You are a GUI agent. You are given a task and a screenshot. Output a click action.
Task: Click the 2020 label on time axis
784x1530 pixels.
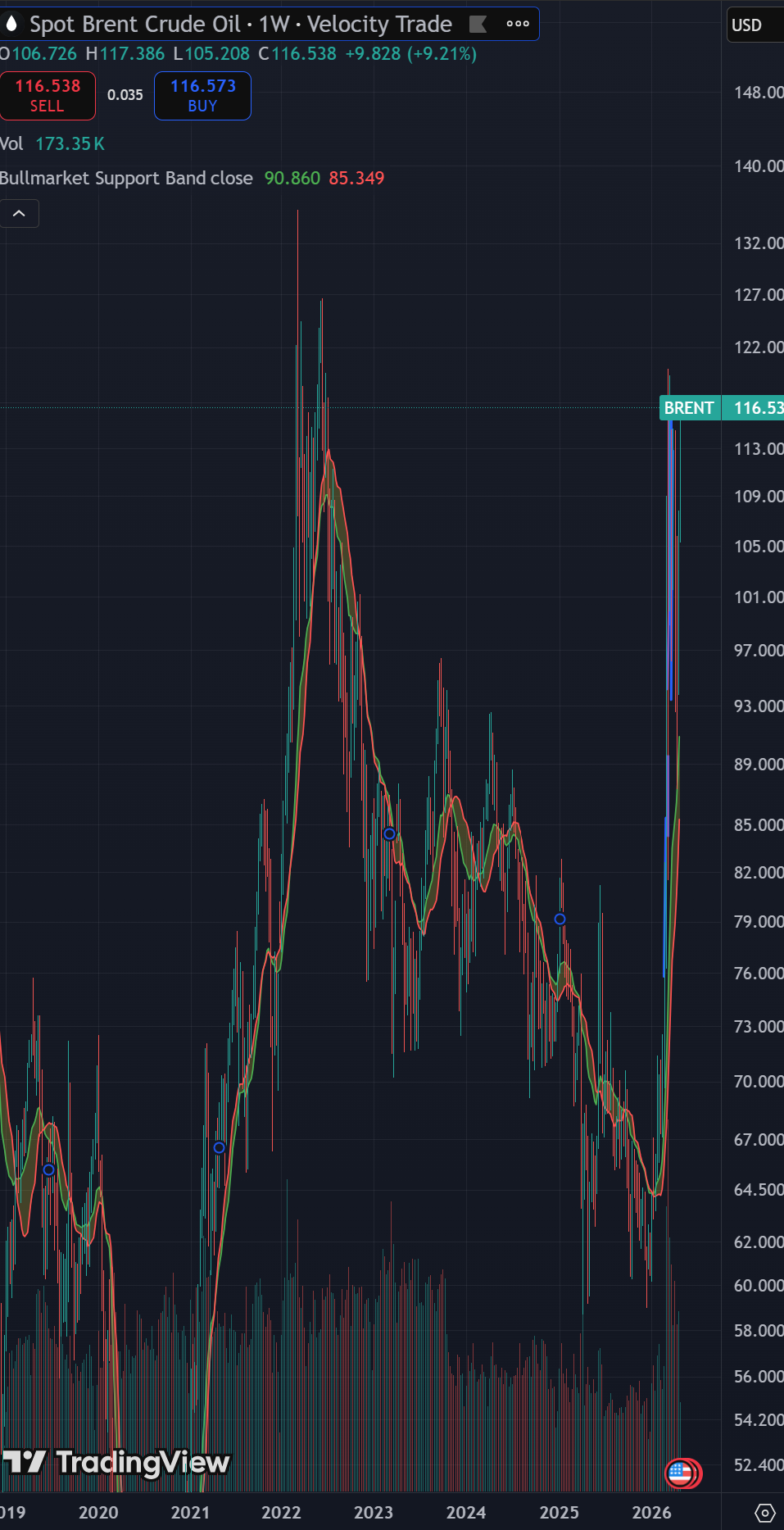[x=98, y=1513]
